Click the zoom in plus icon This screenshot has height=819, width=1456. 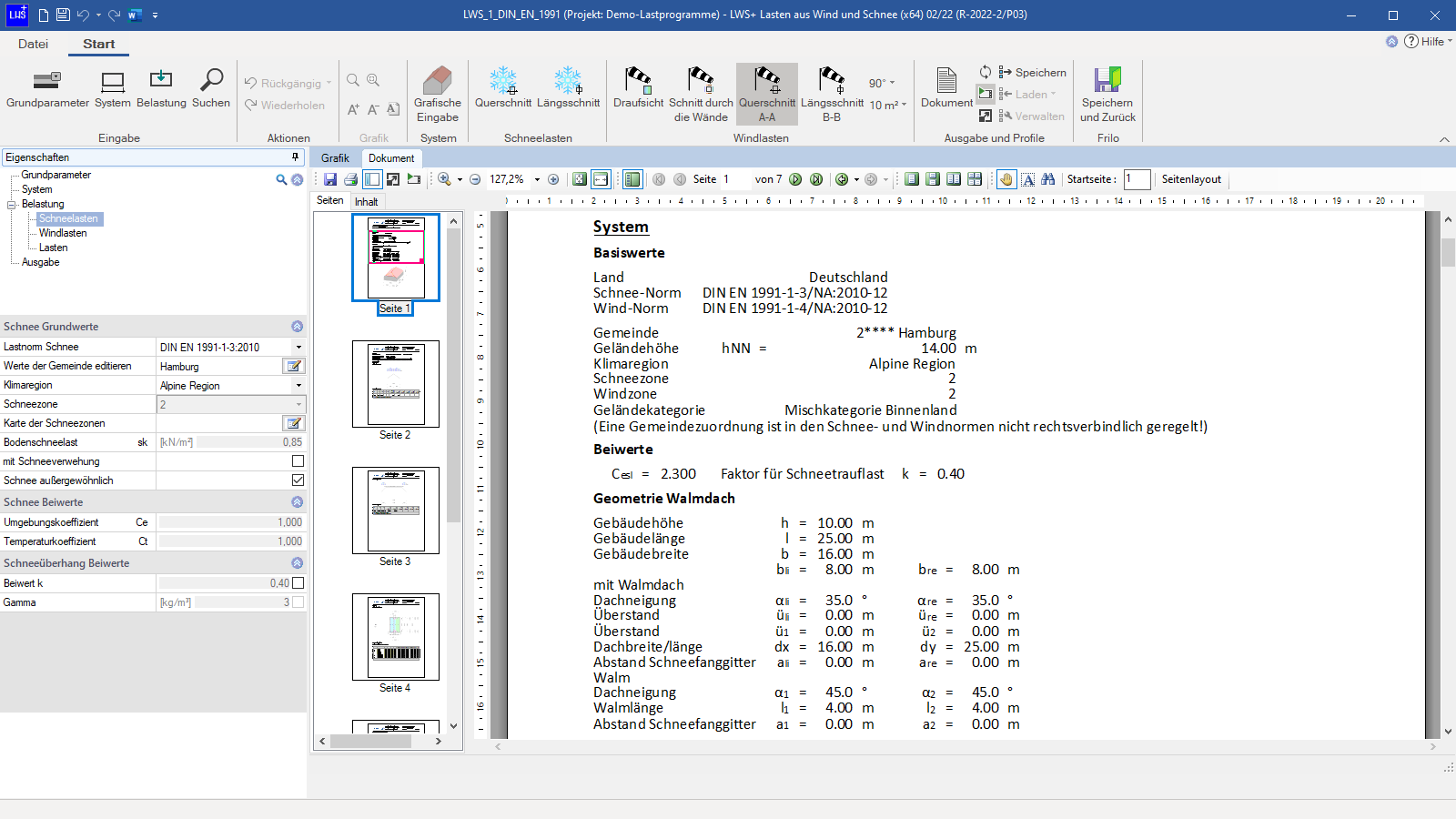tap(553, 179)
